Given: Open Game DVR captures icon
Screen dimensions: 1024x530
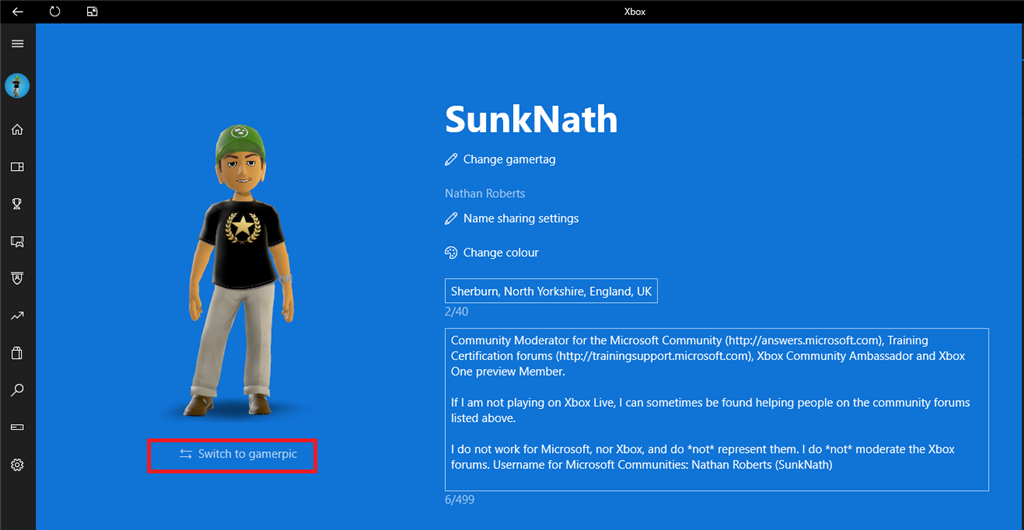Looking at the screenshot, I should pos(18,242).
